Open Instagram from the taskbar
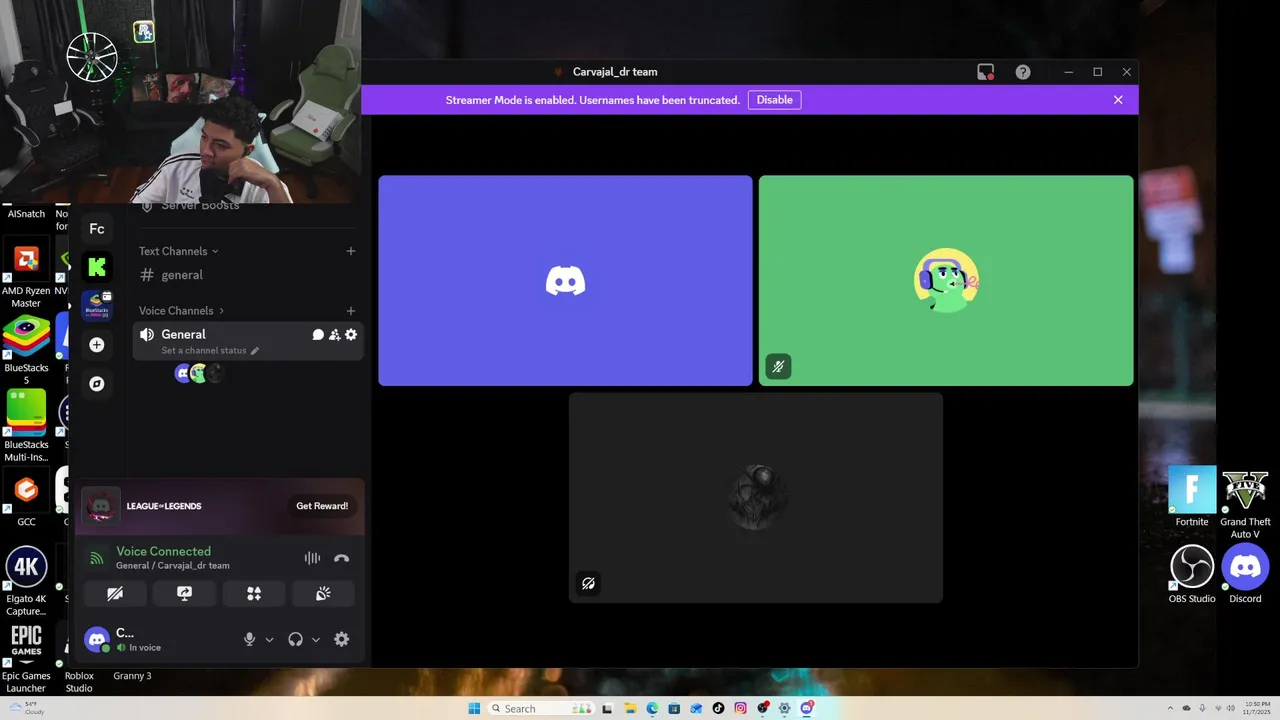The height and width of the screenshot is (720, 1280). 740,708
